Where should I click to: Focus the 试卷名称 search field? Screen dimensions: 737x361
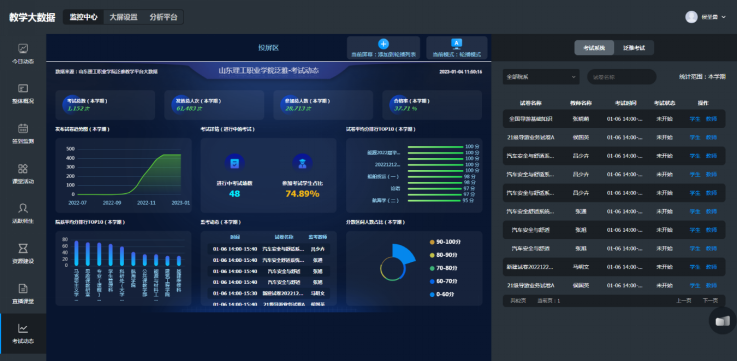[x=621, y=77]
